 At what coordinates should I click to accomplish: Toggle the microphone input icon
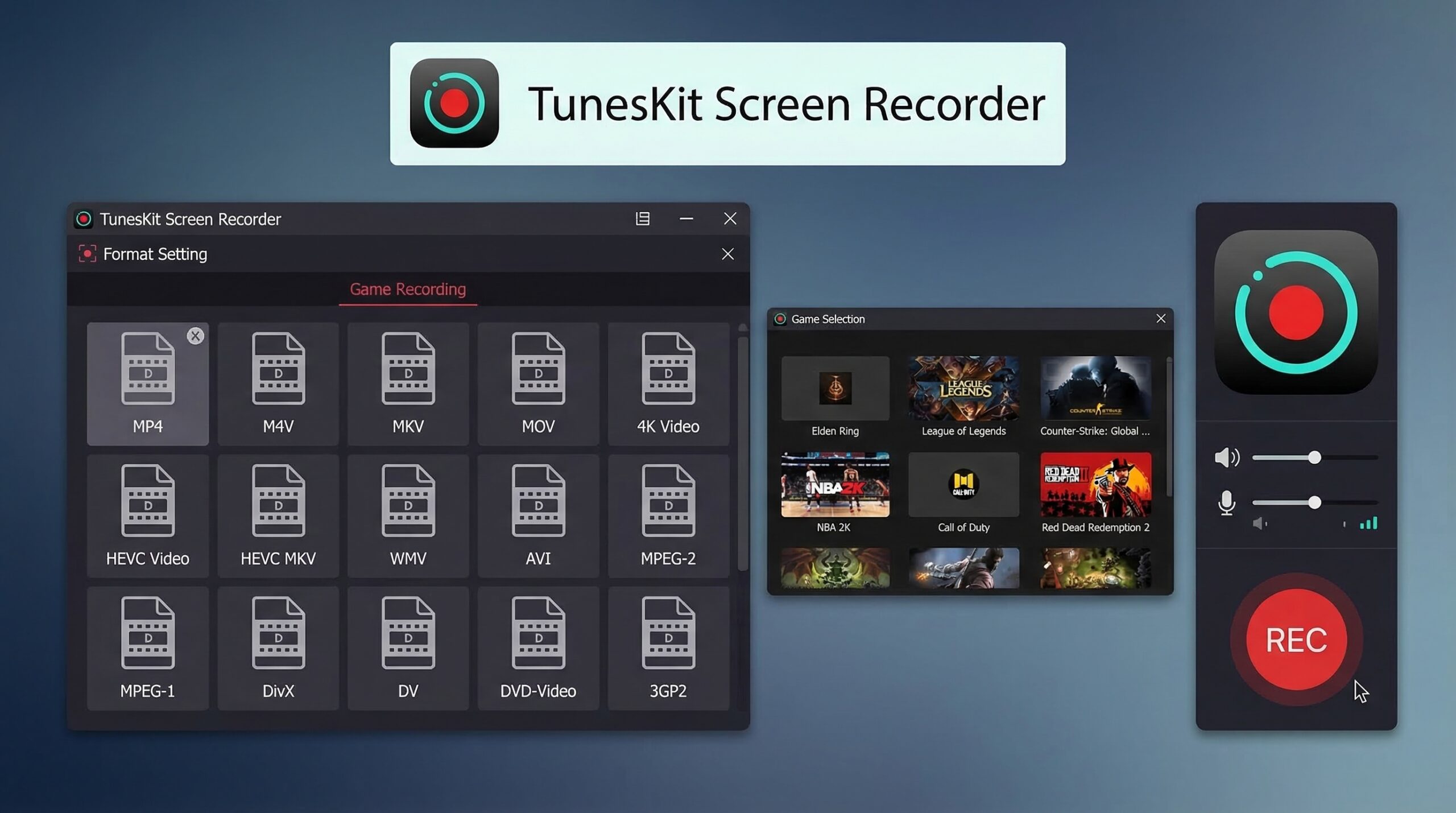tap(1226, 503)
